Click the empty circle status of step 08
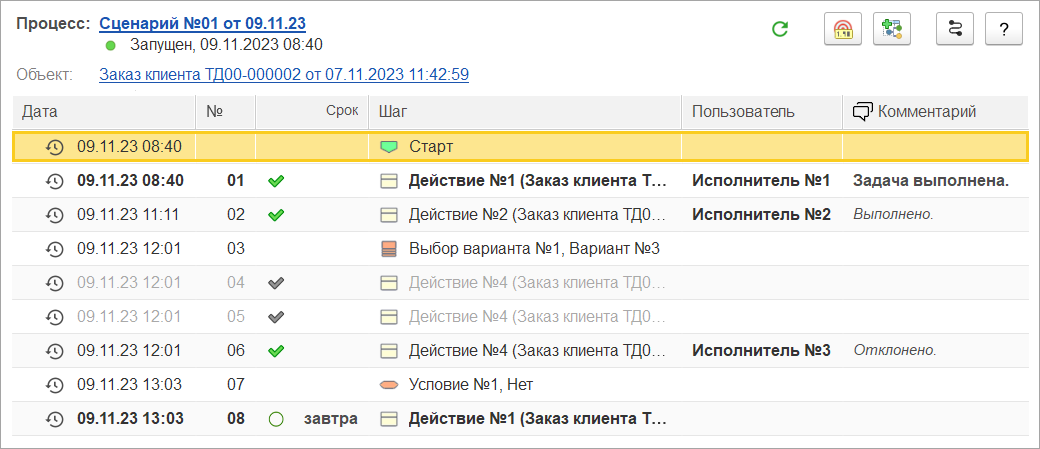 point(276,419)
